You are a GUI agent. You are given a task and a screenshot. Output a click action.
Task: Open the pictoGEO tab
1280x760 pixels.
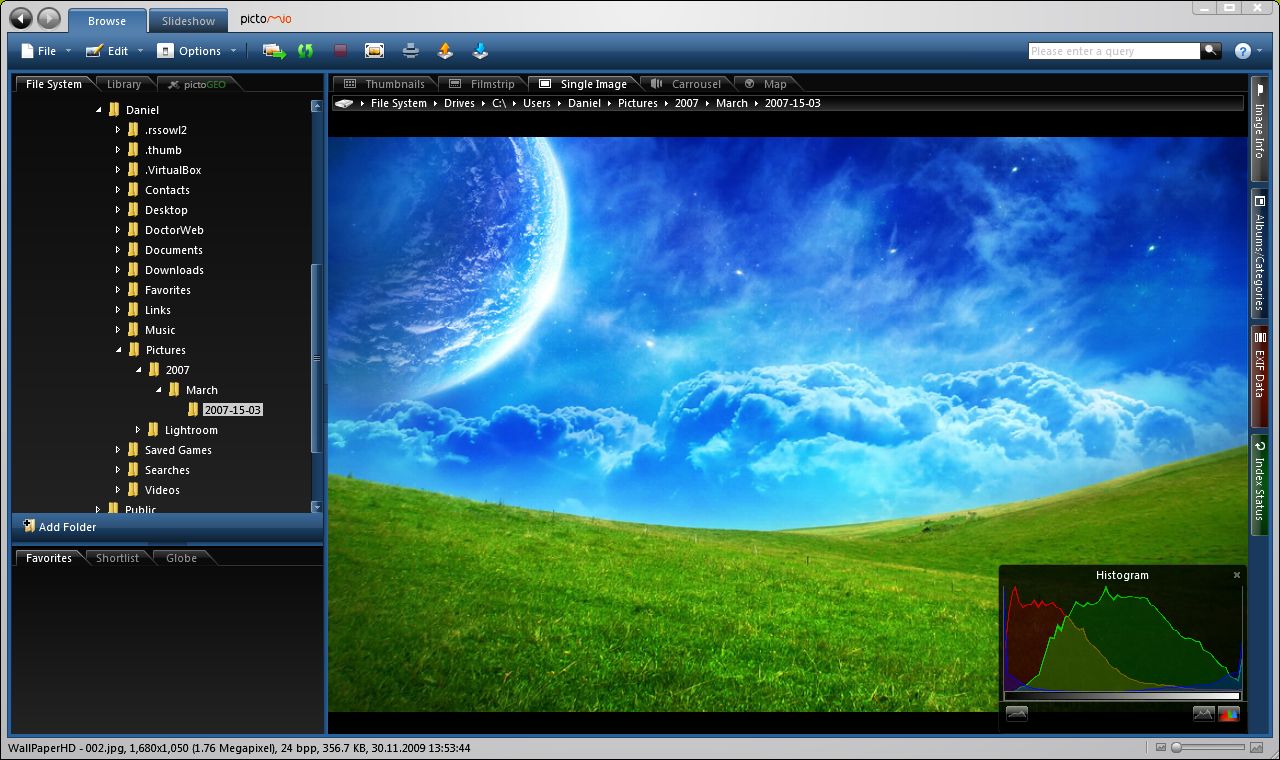click(198, 84)
